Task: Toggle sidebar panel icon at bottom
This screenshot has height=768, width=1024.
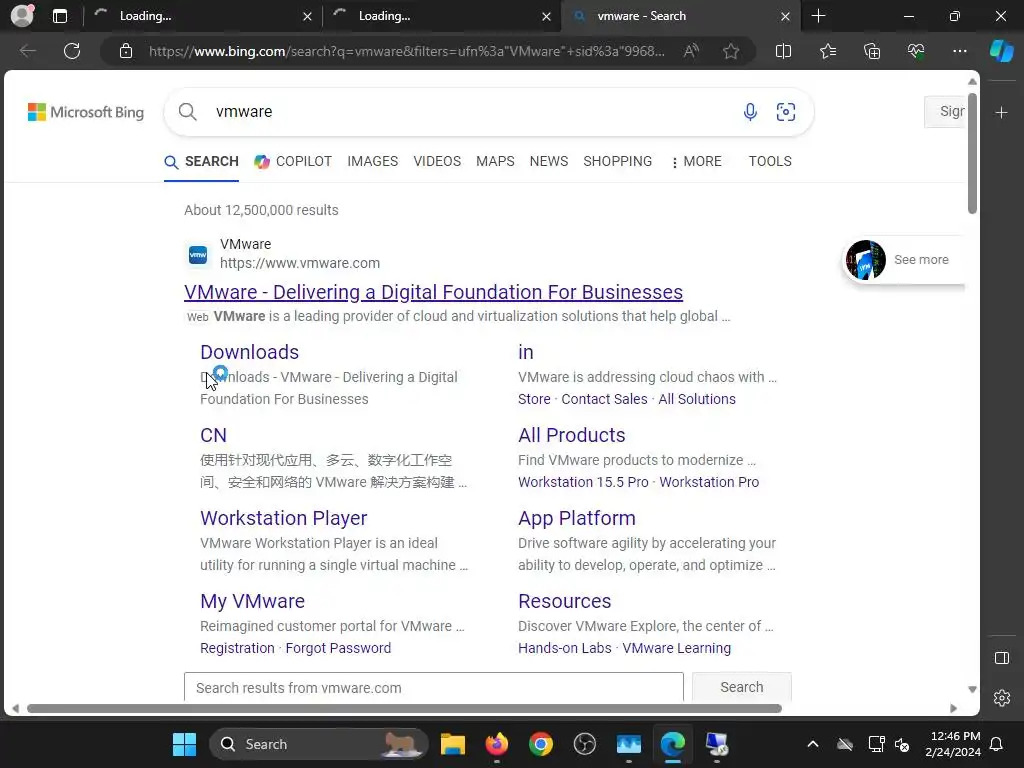Action: click(x=1001, y=658)
